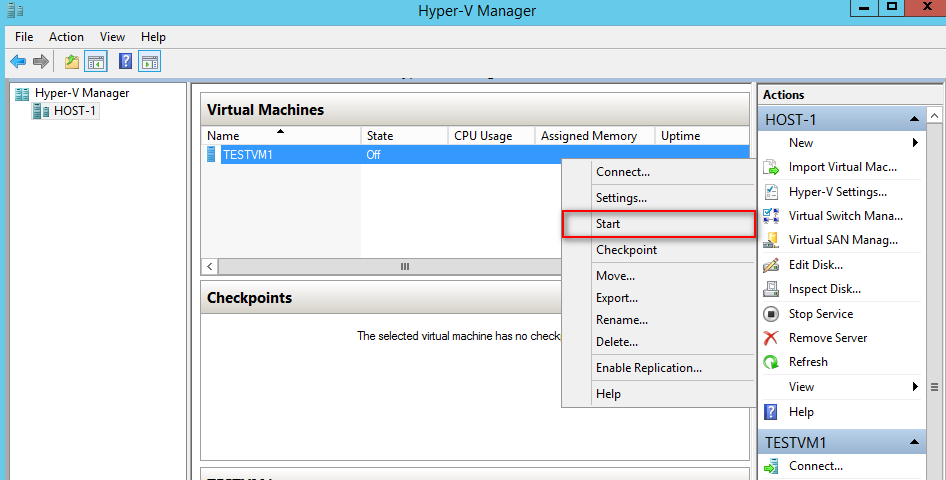Sort by the Uptime column header
Image resolution: width=946 pixels, height=480 pixels.
point(702,136)
